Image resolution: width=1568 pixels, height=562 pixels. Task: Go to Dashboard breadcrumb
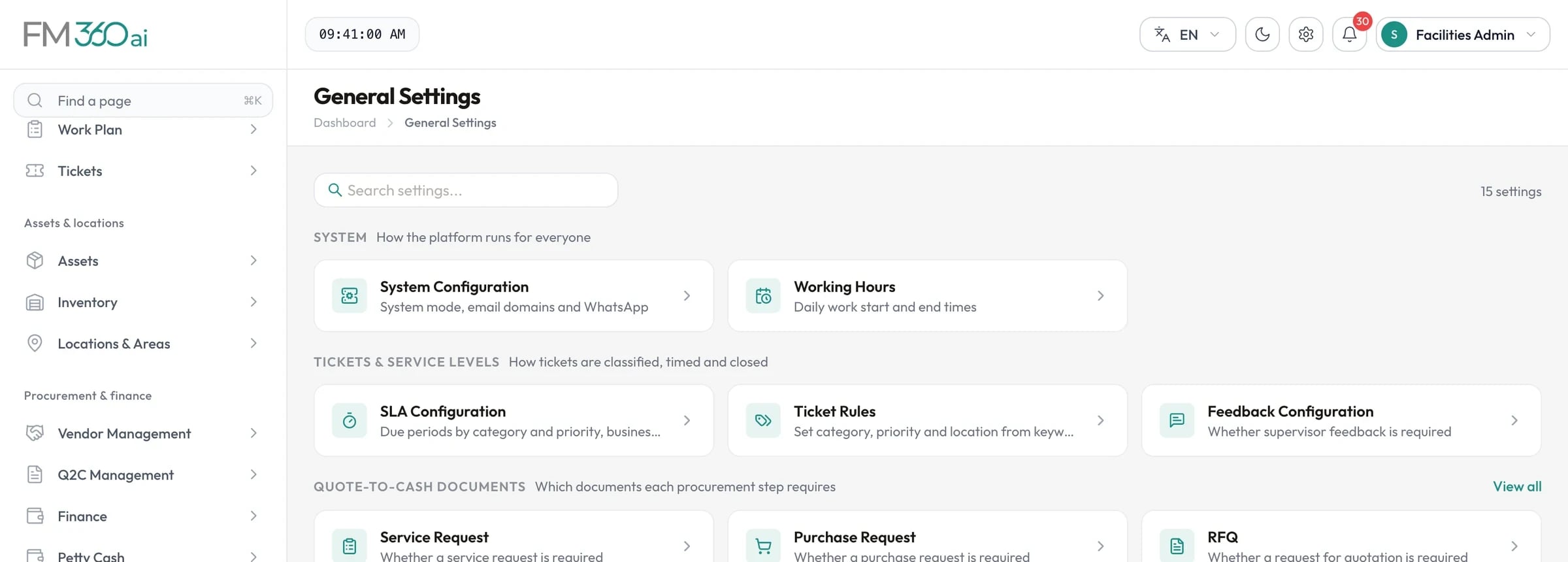coord(345,123)
